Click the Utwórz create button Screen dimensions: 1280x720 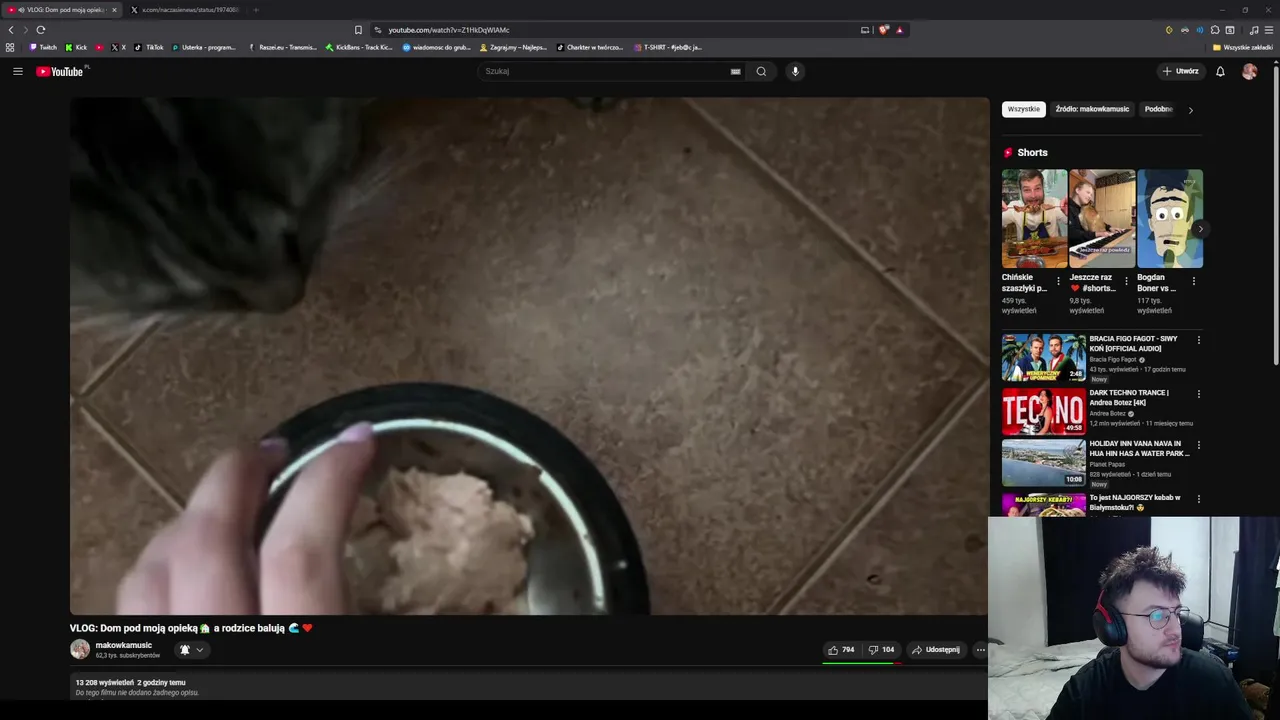(1180, 71)
